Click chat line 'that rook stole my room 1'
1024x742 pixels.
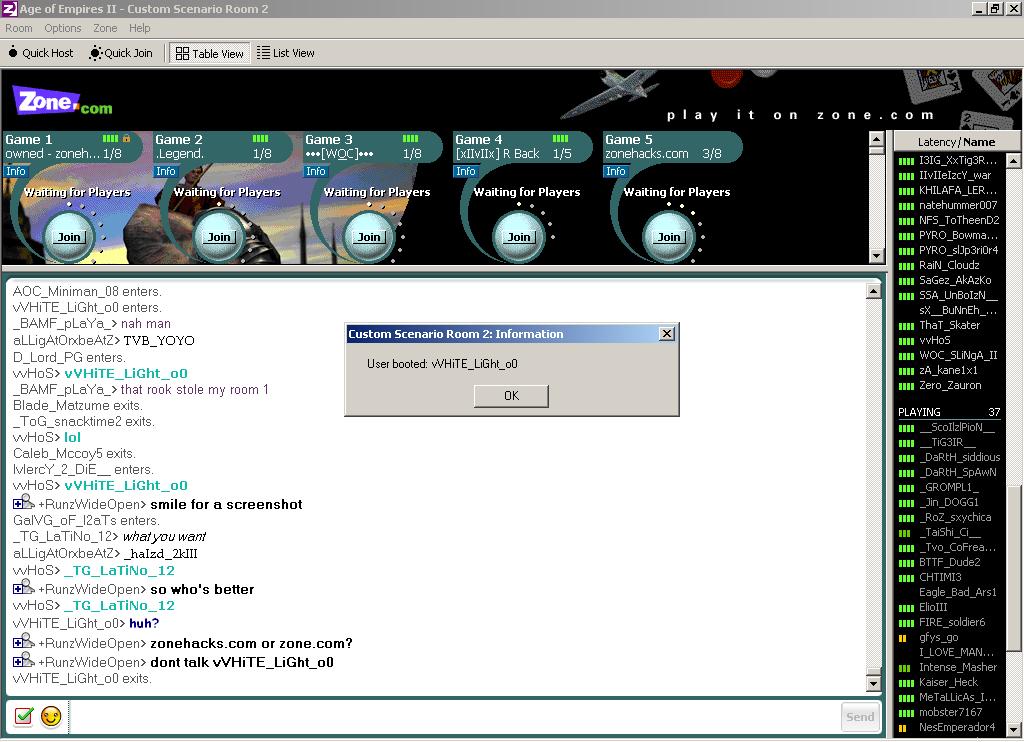[x=195, y=390]
